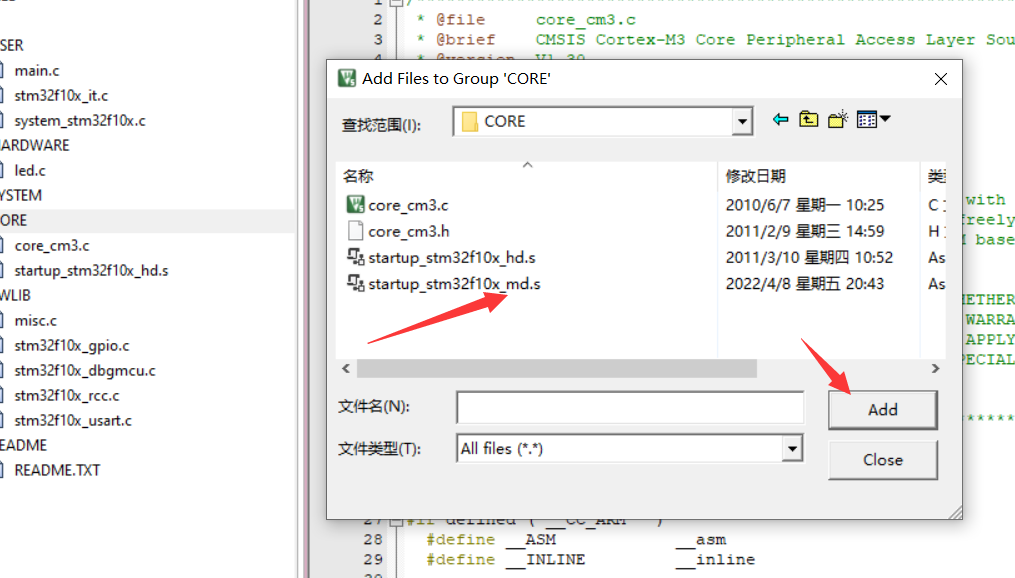Select the USER group in project tree
Screen dimensions: 1015x578
(12, 45)
